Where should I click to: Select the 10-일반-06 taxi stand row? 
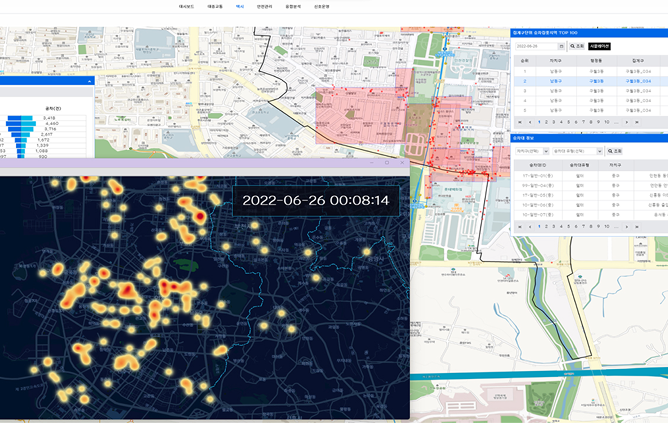[590, 205]
